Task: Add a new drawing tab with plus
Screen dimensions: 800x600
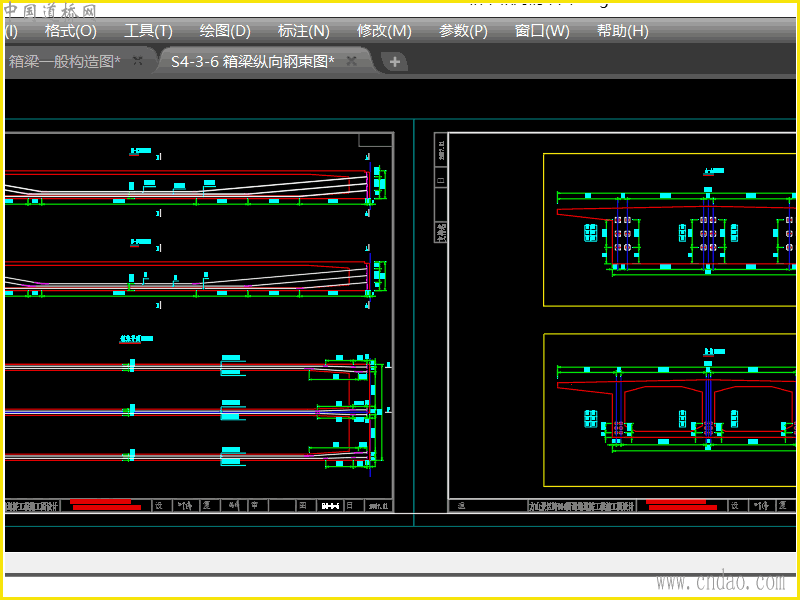Action: 394,62
